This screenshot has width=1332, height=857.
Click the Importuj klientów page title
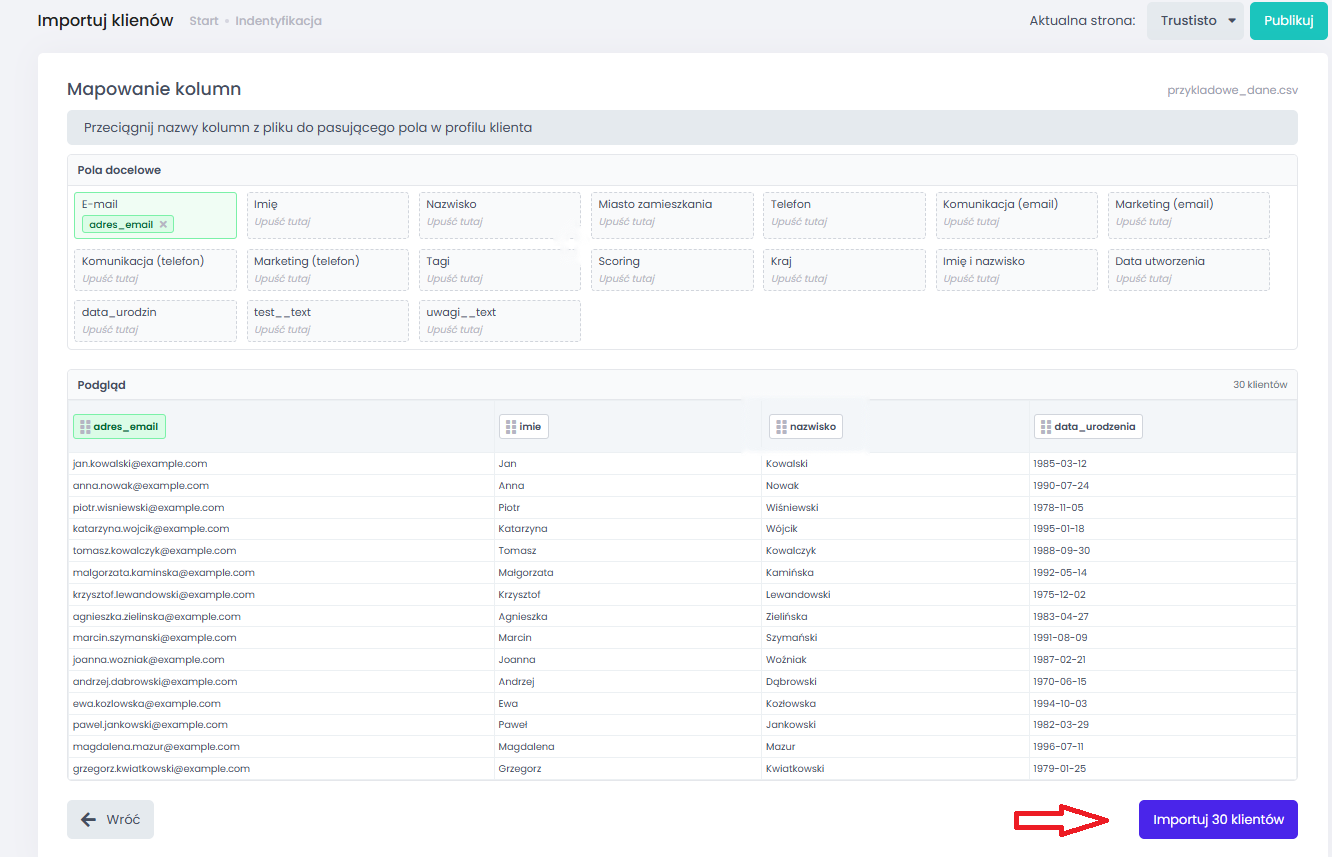point(105,20)
